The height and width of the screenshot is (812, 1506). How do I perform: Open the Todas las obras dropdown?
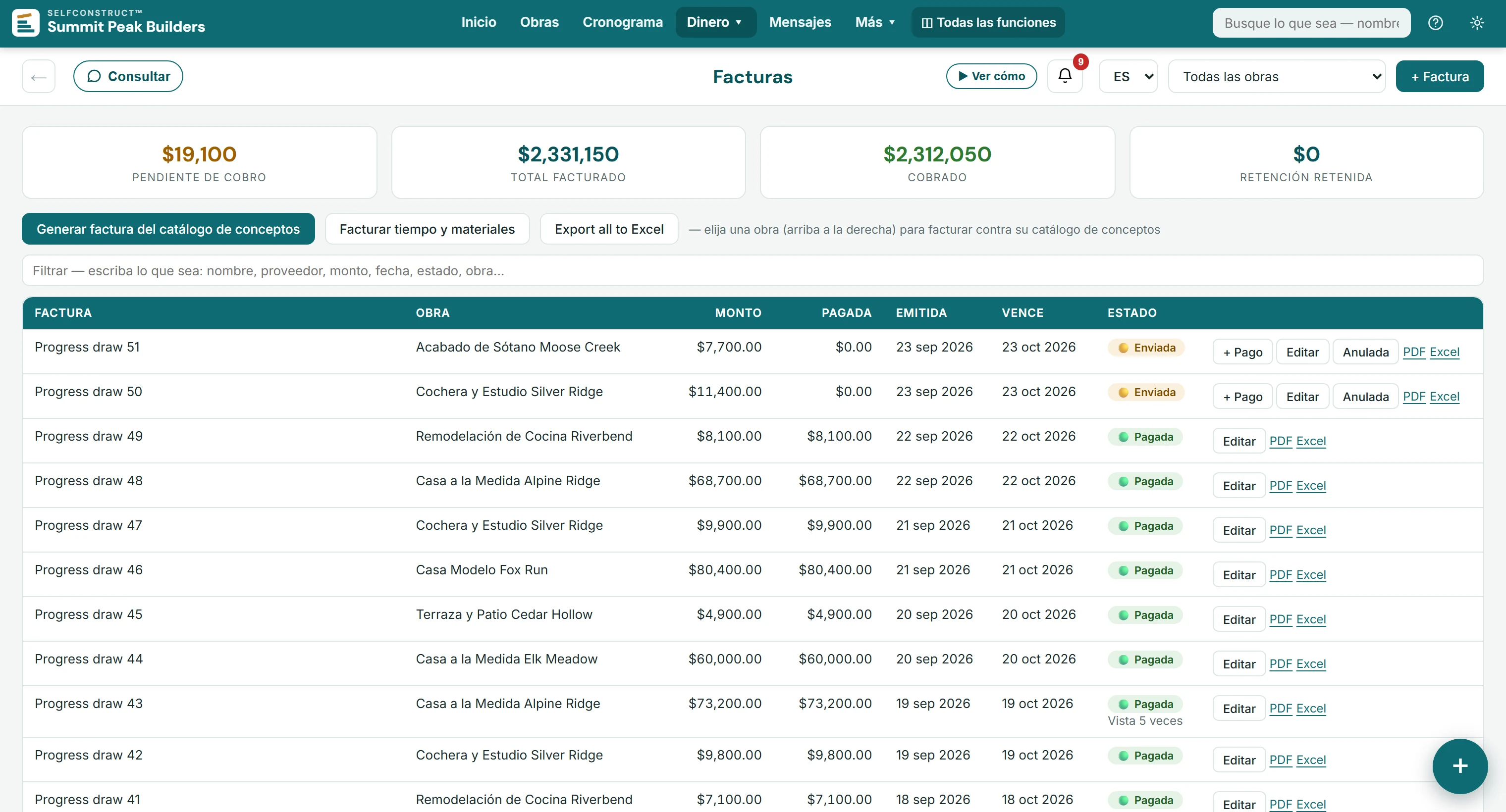(1277, 76)
